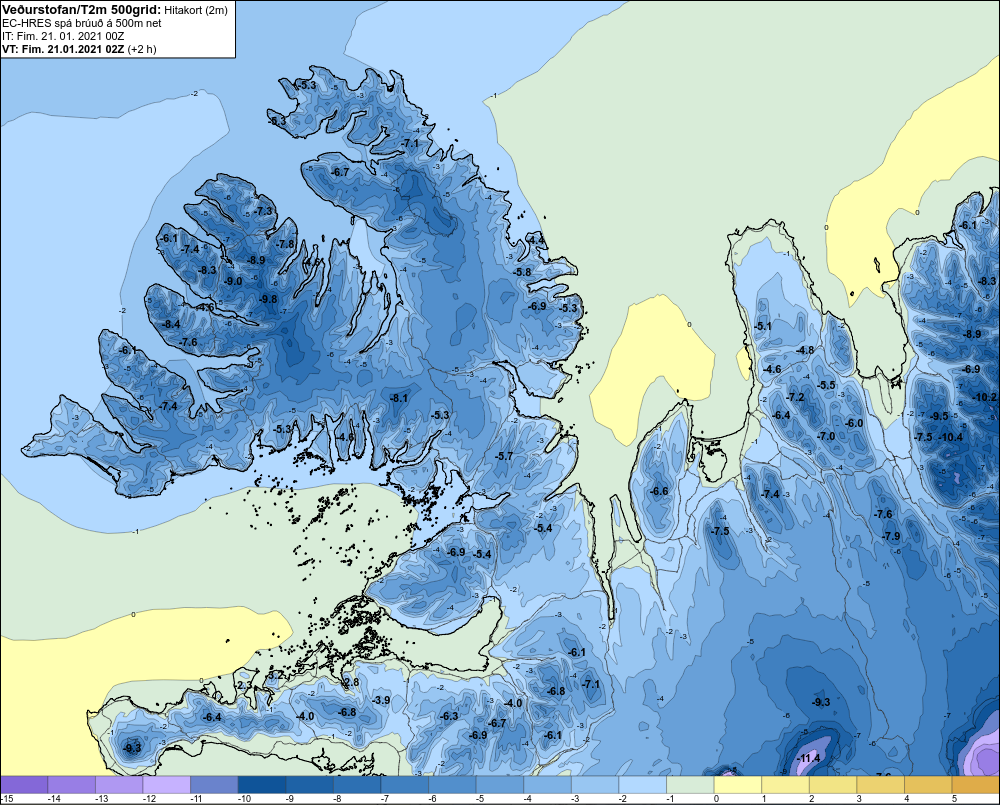Select the -10.2 temperature label
This screenshot has height=805, width=1000.
point(985,397)
